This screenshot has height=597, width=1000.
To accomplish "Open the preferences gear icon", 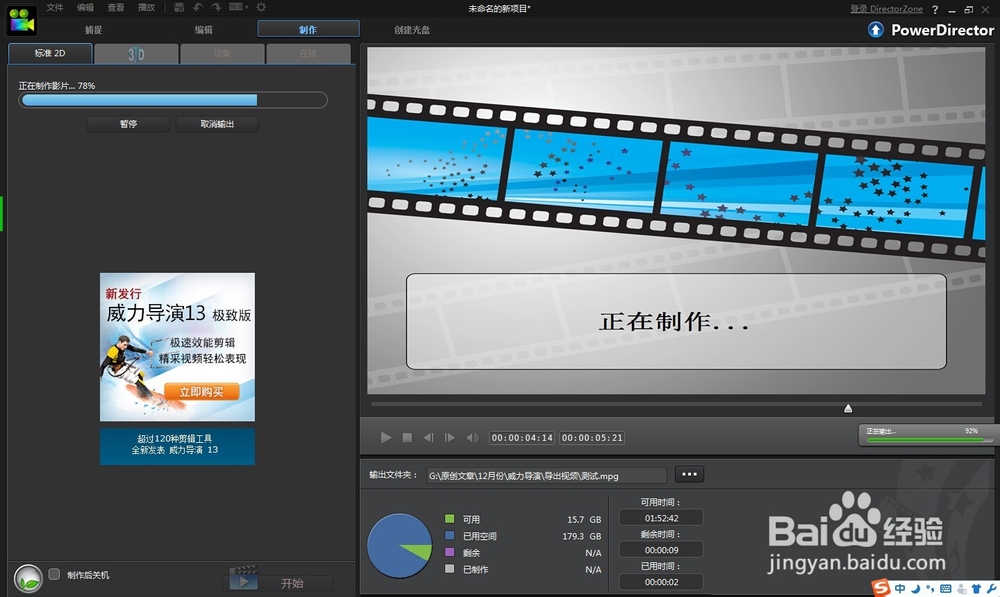I will coord(261,7).
